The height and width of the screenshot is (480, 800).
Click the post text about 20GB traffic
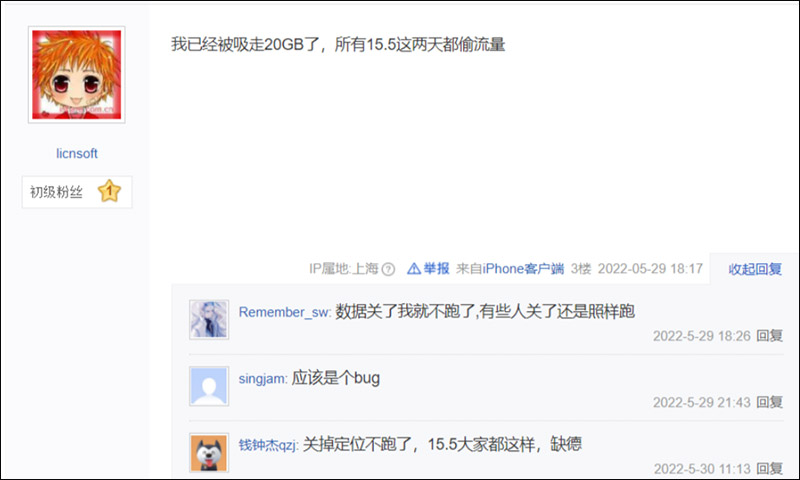[x=338, y=44]
